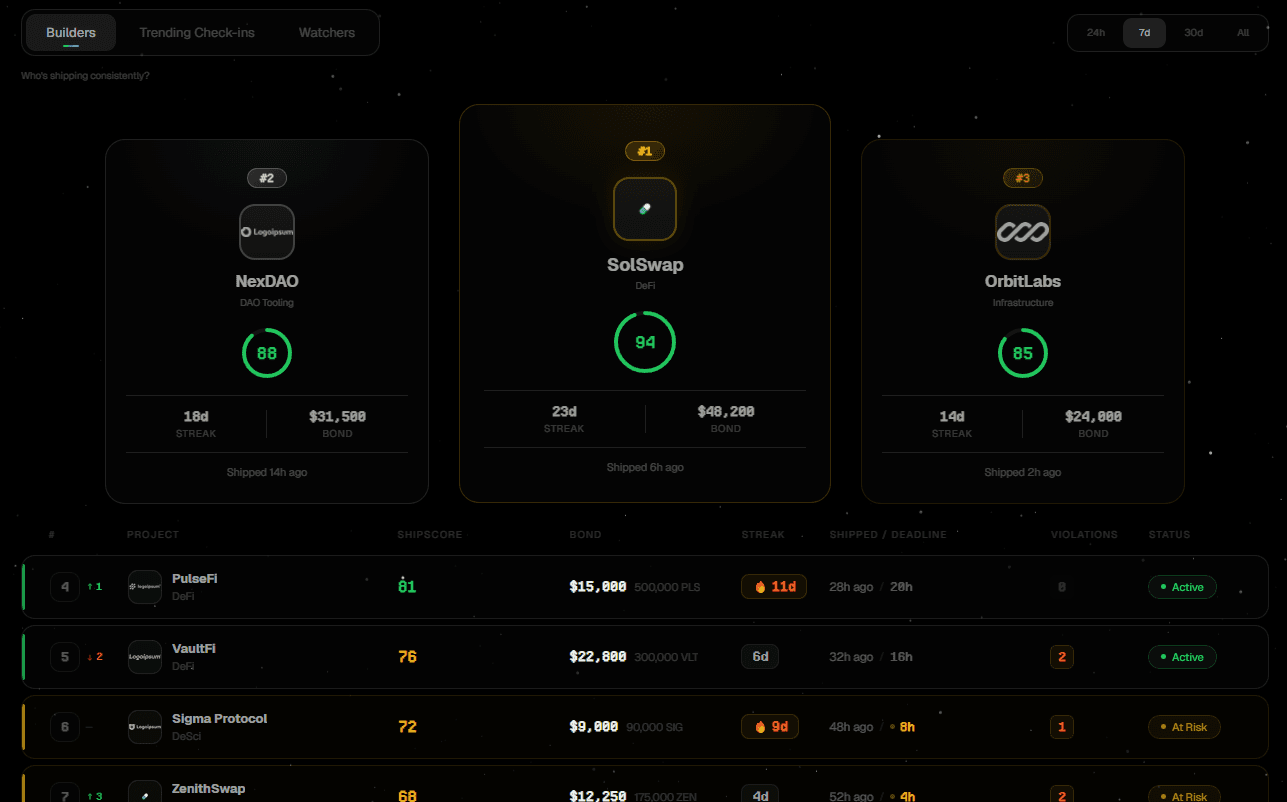Image resolution: width=1287 pixels, height=802 pixels.
Task: Switch to the Watchers tab
Action: pos(327,32)
